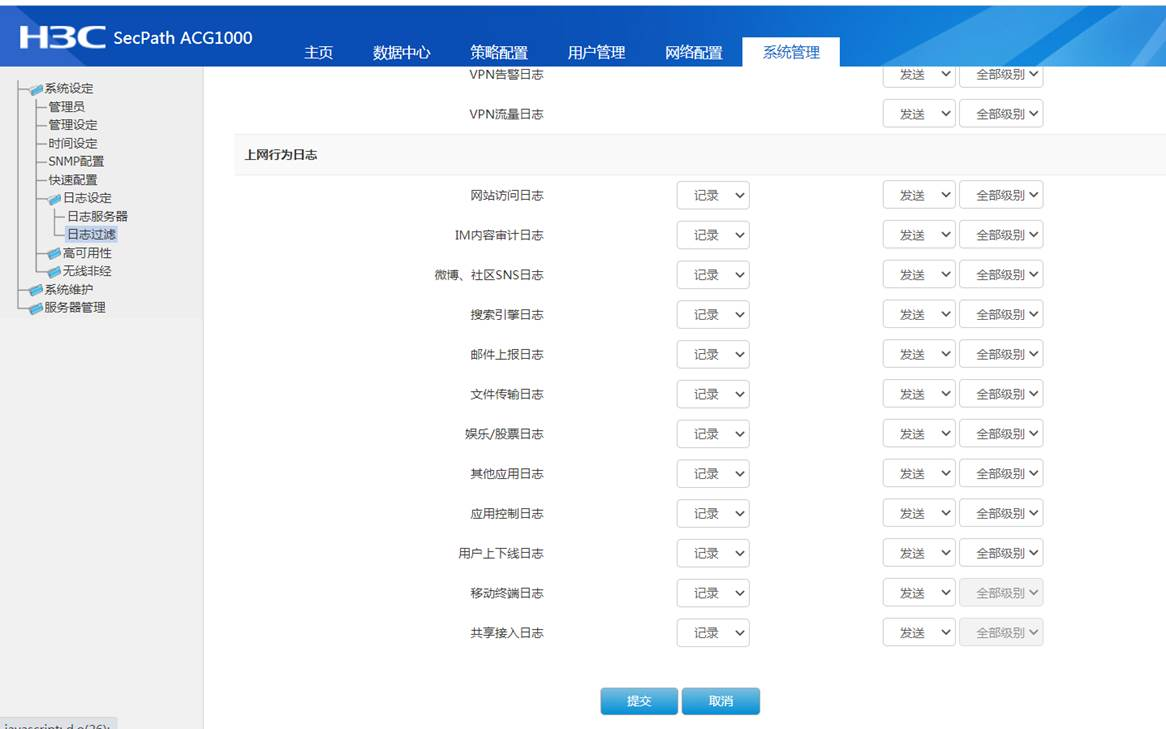
Task: Open 记录 dropdown for 微博、社区SNS日志
Action: coord(713,275)
